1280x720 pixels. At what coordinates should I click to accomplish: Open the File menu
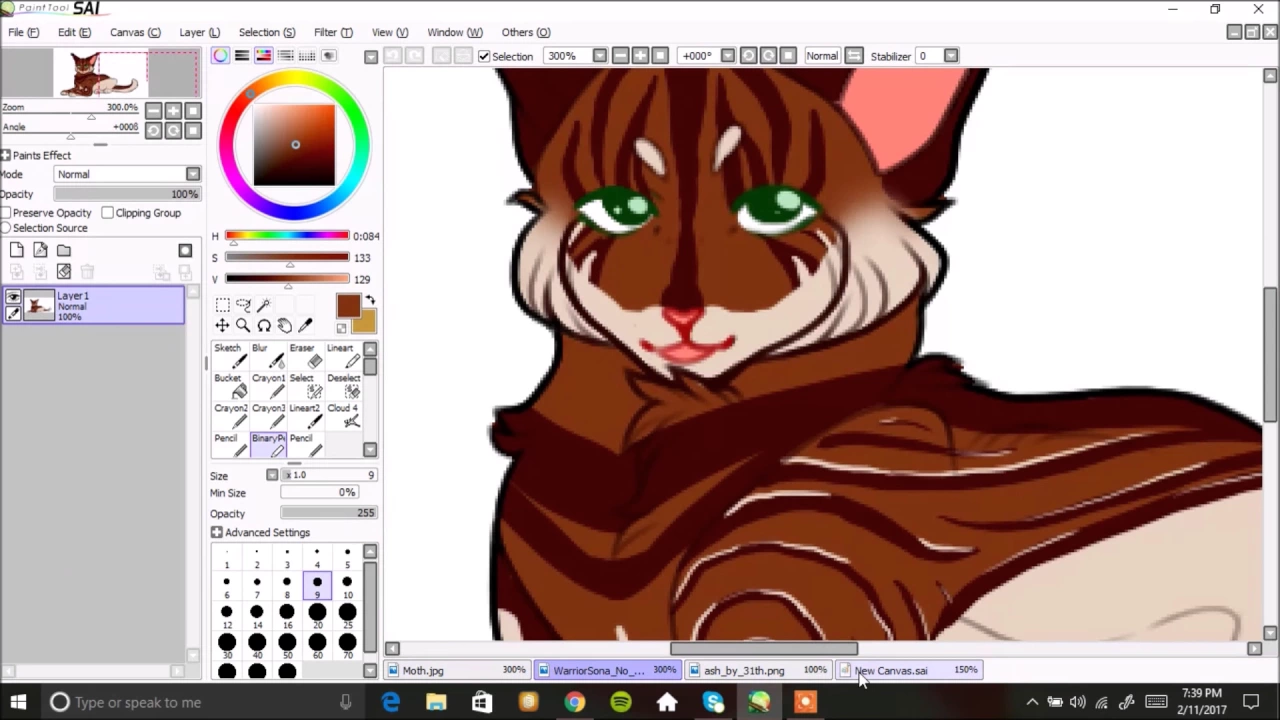coord(23,32)
